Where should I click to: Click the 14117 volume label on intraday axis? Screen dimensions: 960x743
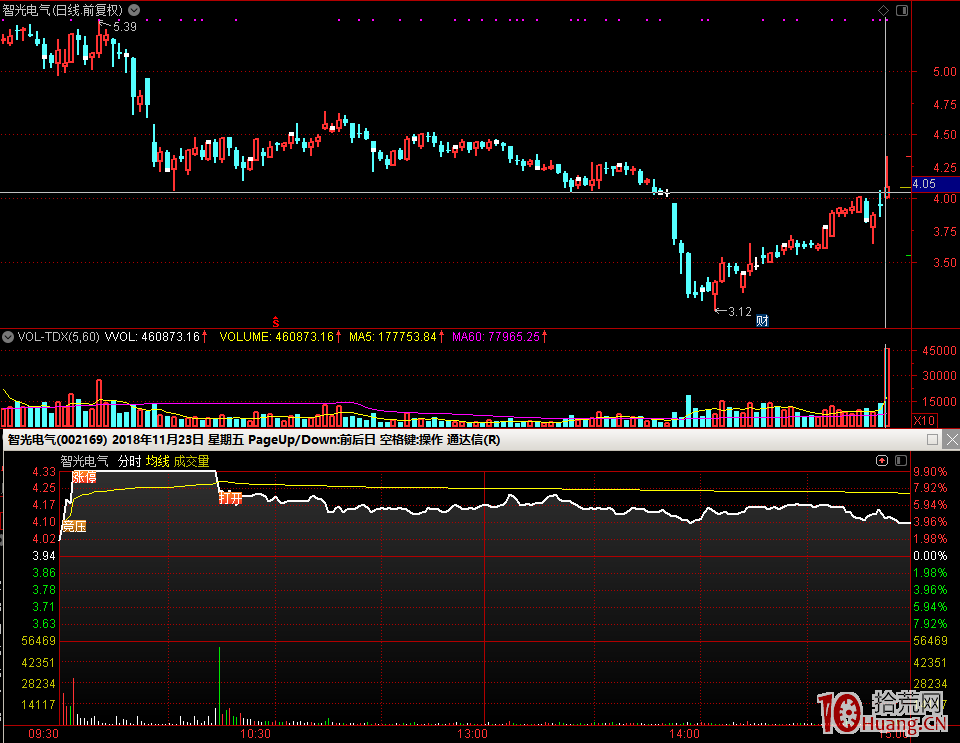(38, 704)
